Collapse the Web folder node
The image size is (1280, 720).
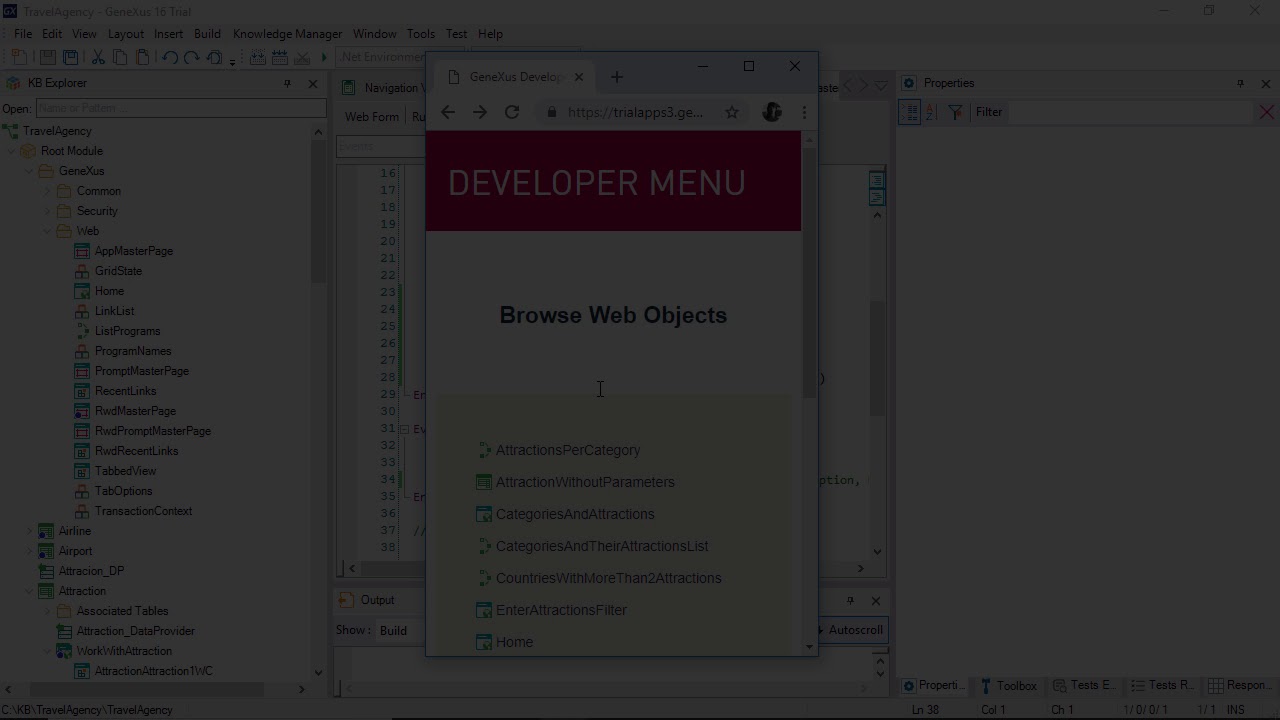coord(47,231)
